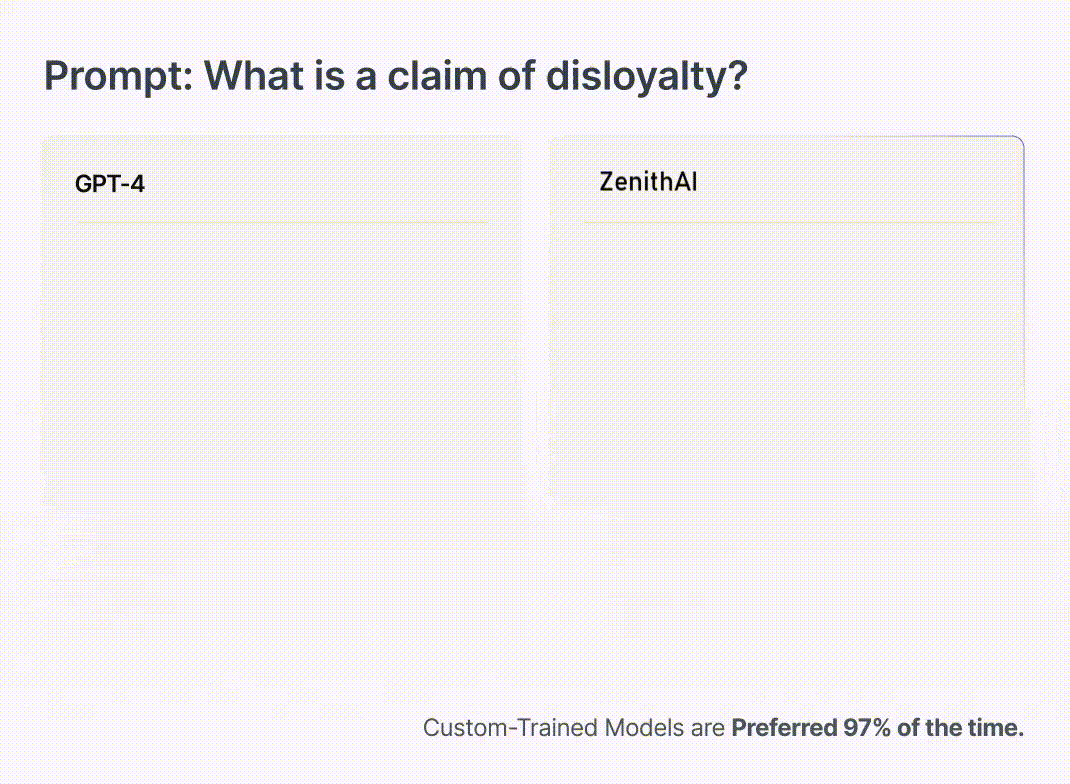This screenshot has height=784, width=1070.
Task: Click the 'Custom-Trained Models are' footer text
Action: (574, 727)
